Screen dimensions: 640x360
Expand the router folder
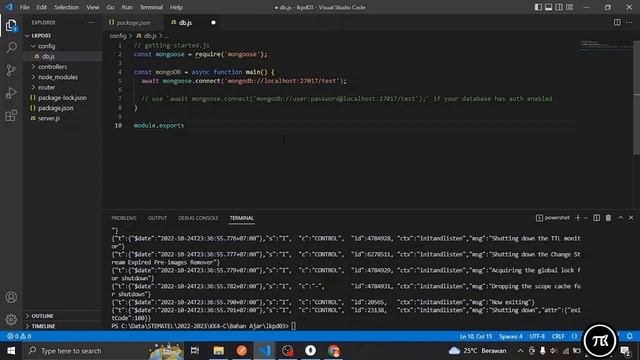point(62,87)
